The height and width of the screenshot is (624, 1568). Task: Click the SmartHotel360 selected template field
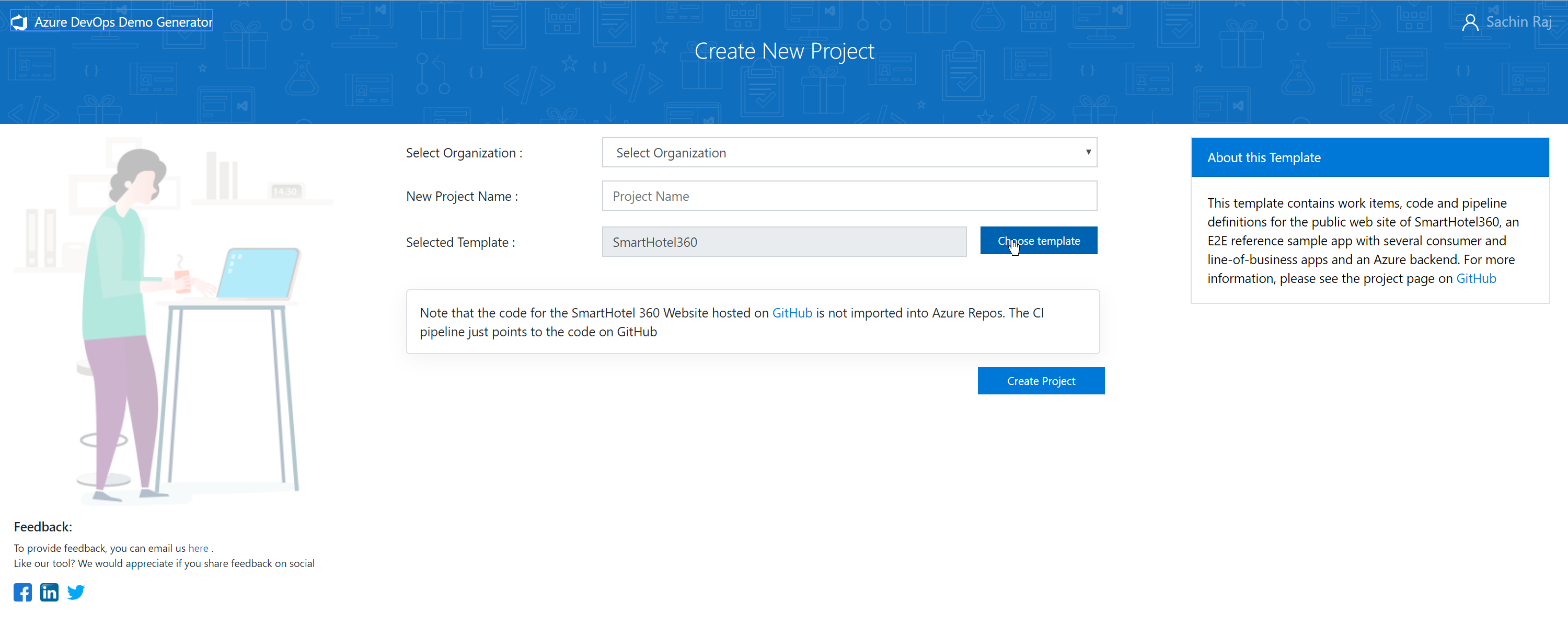784,241
